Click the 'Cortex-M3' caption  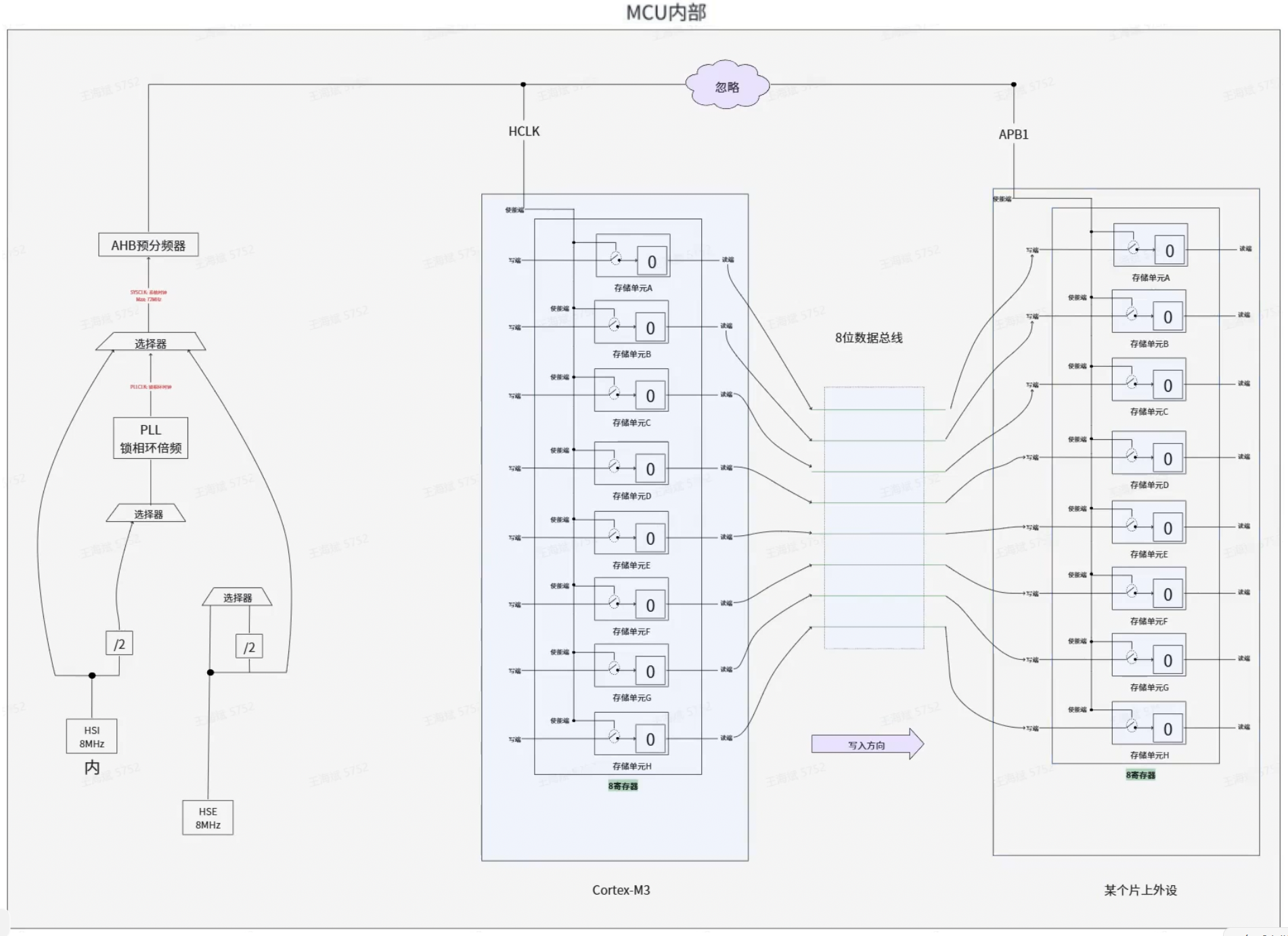[x=621, y=890]
